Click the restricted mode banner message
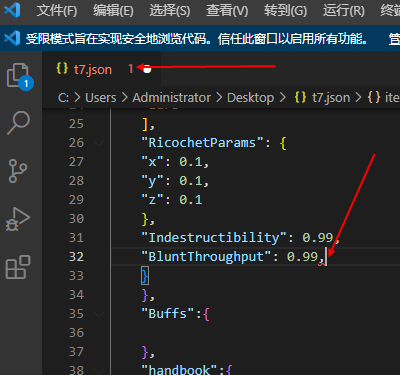Viewport: 400px width, 375px height. 197,39
